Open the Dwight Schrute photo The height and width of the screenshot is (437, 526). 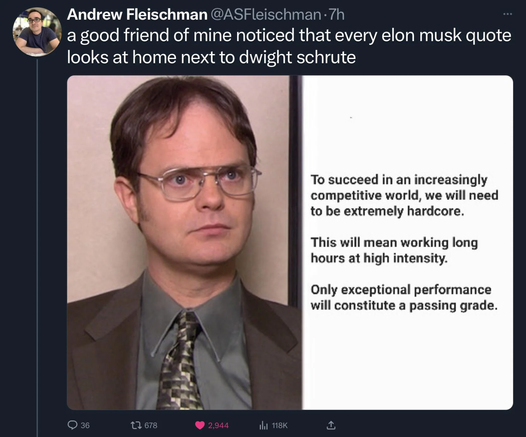(185, 242)
